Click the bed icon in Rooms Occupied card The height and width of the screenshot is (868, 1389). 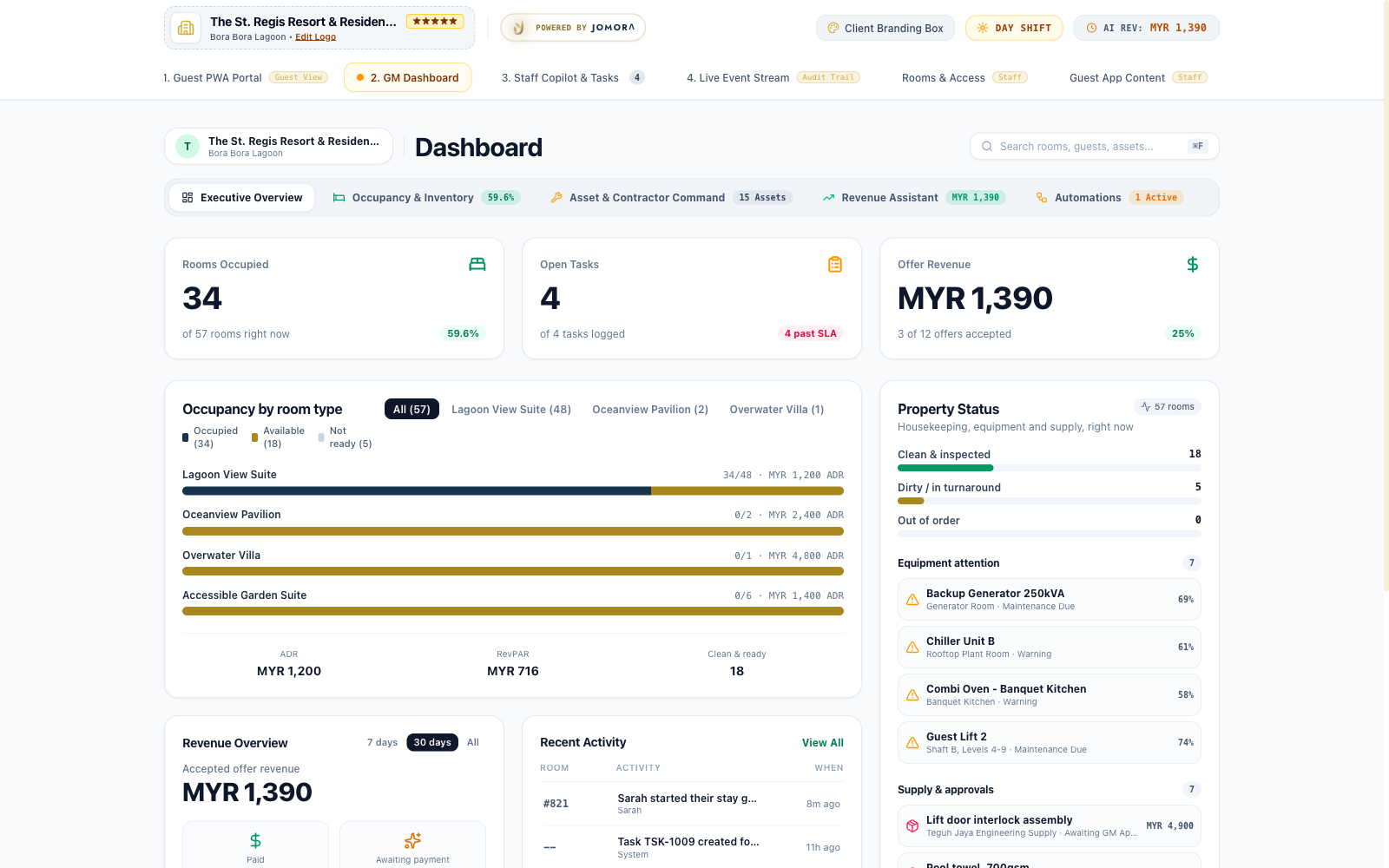(x=477, y=264)
